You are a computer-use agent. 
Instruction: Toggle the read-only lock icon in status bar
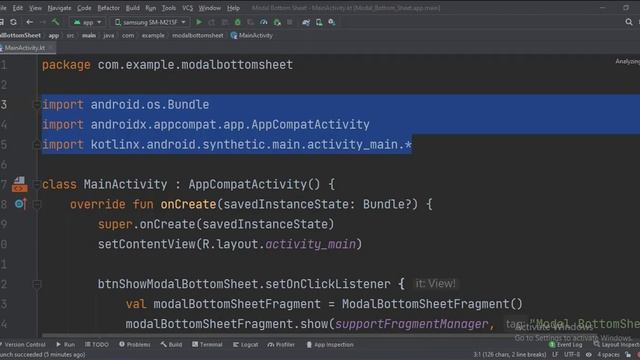(628, 355)
